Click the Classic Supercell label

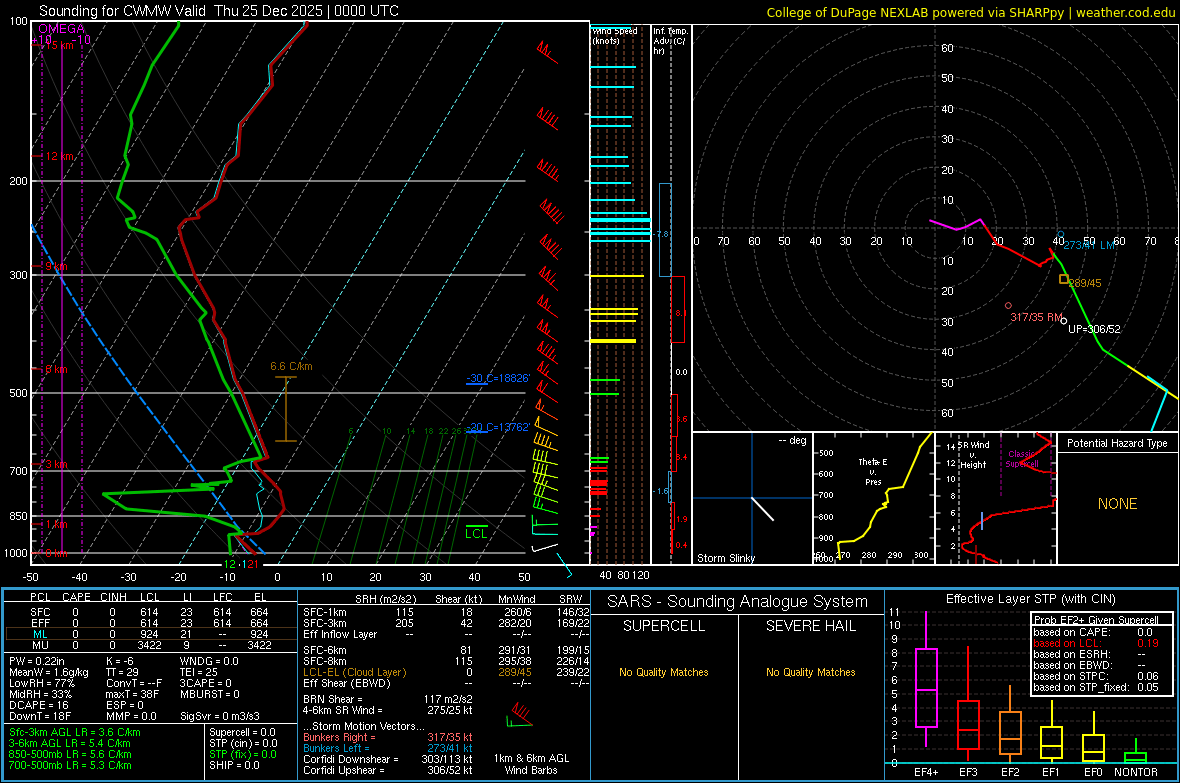pos(1022,459)
